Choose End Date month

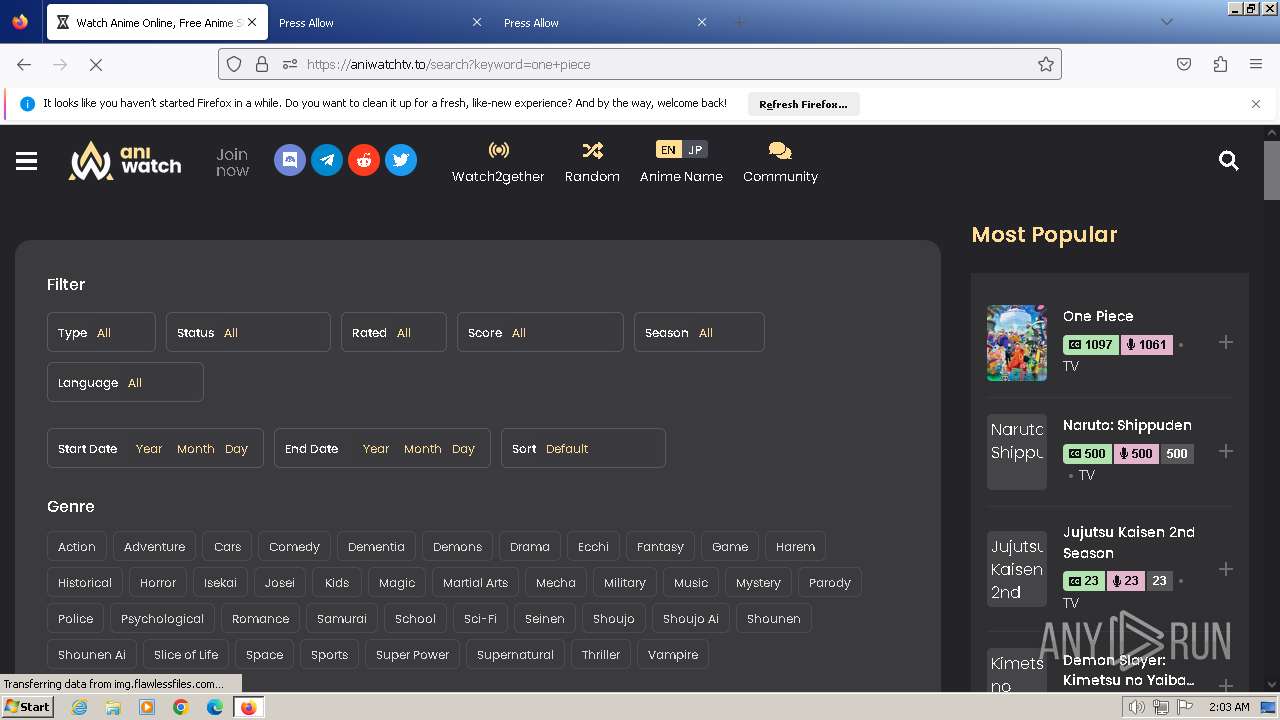(422, 449)
